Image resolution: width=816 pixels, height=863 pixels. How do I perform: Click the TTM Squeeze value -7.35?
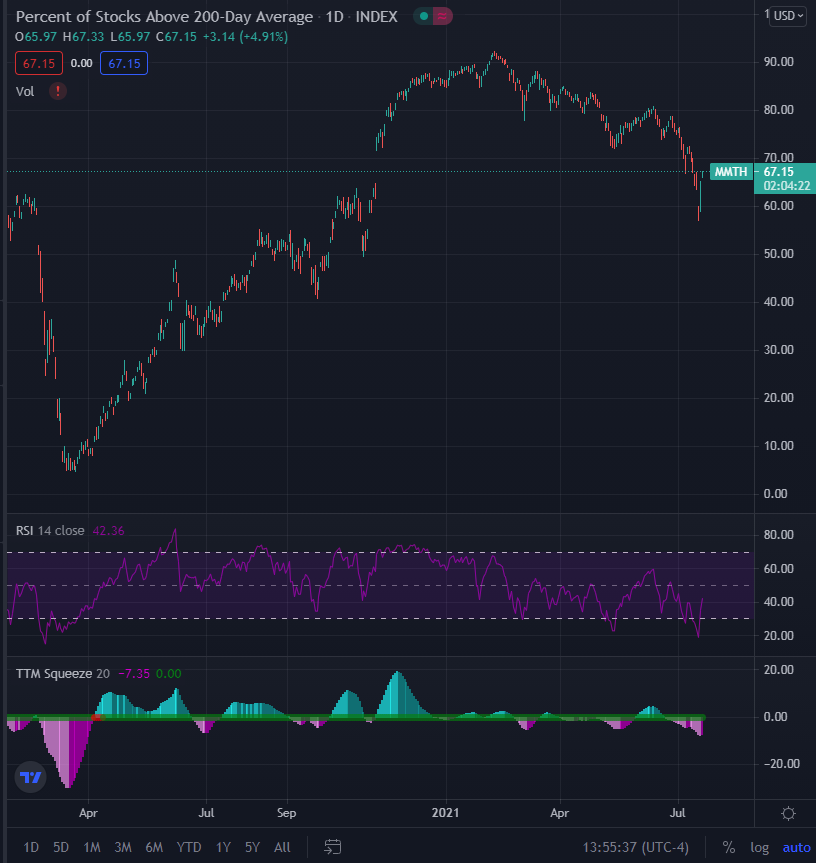[x=134, y=674]
